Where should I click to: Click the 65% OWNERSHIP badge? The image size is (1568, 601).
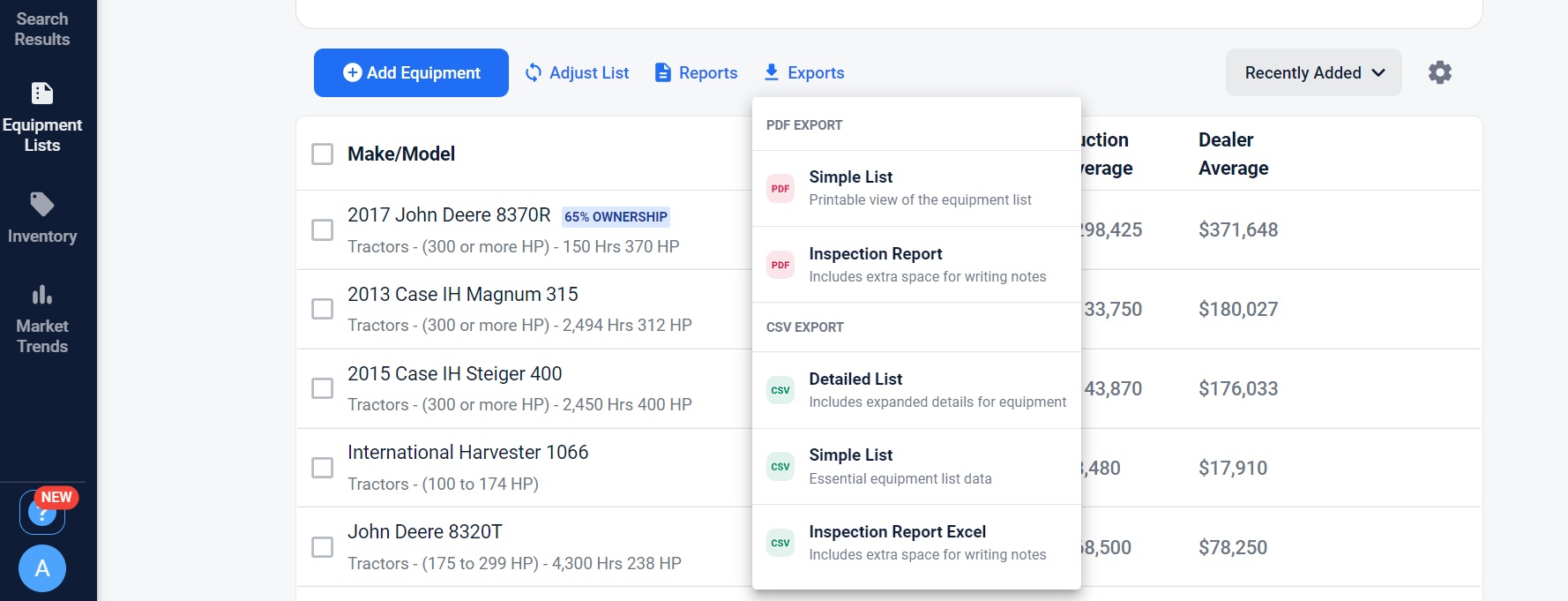pos(616,217)
